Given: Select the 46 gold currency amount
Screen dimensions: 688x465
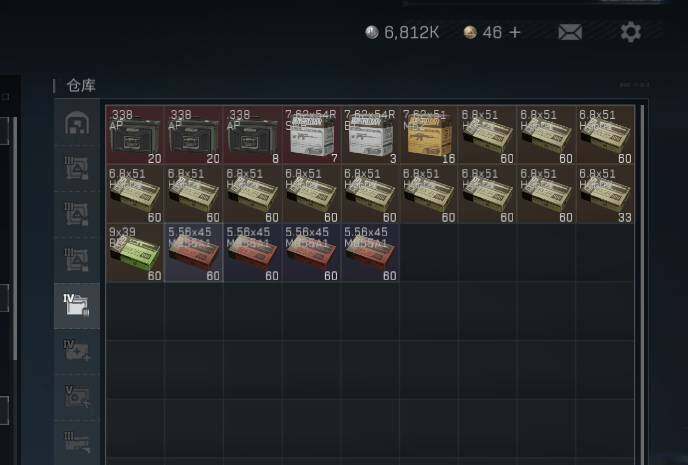Looking at the screenshot, I should point(492,32).
